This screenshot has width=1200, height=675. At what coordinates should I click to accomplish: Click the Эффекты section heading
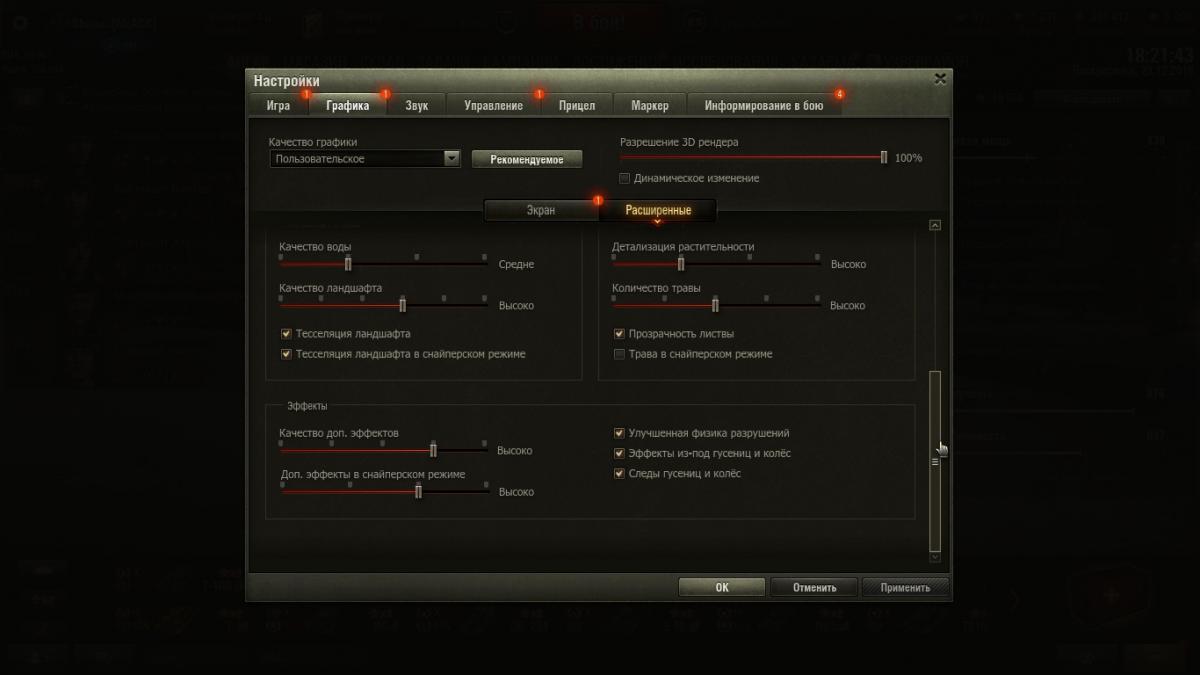pos(307,406)
